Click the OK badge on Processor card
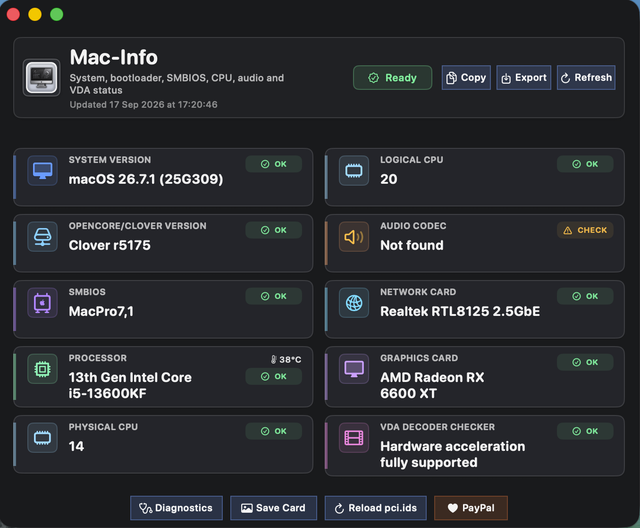 (273, 376)
